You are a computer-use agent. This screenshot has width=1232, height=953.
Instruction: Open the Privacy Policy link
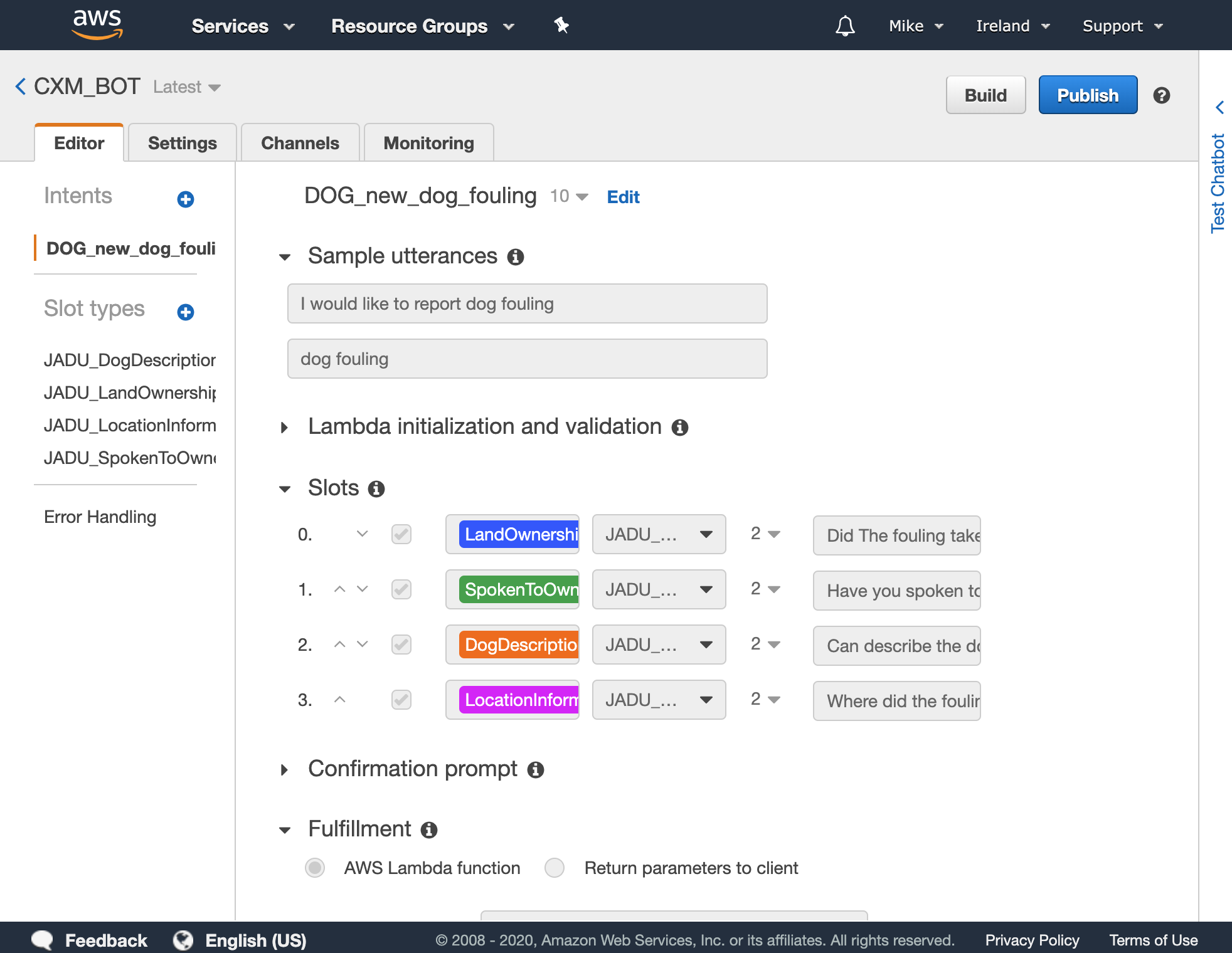(1032, 940)
